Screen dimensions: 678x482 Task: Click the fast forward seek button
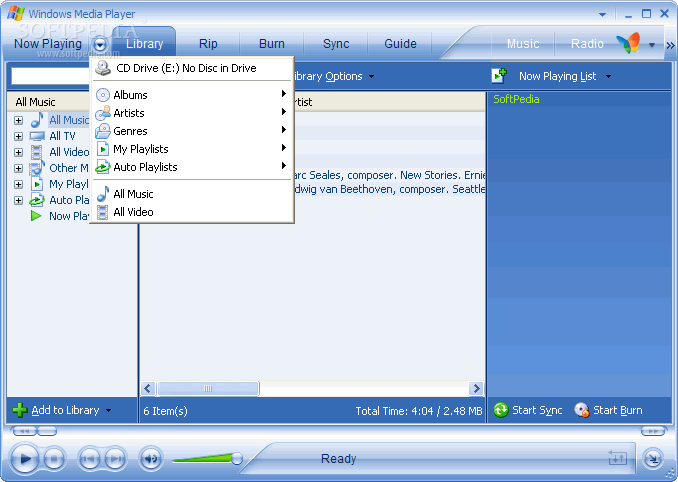[x=653, y=431]
